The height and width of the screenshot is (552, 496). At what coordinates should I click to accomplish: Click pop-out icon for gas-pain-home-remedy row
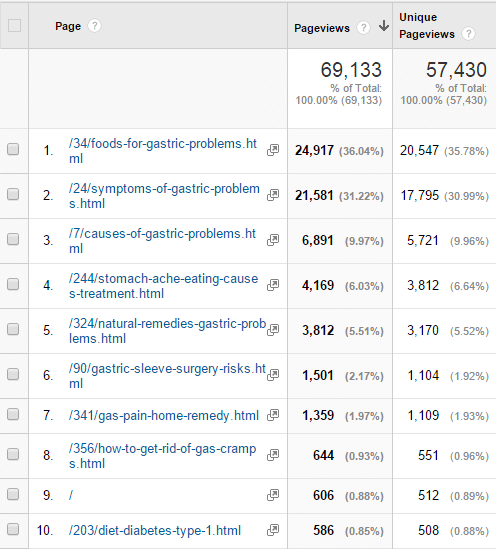pos(273,415)
